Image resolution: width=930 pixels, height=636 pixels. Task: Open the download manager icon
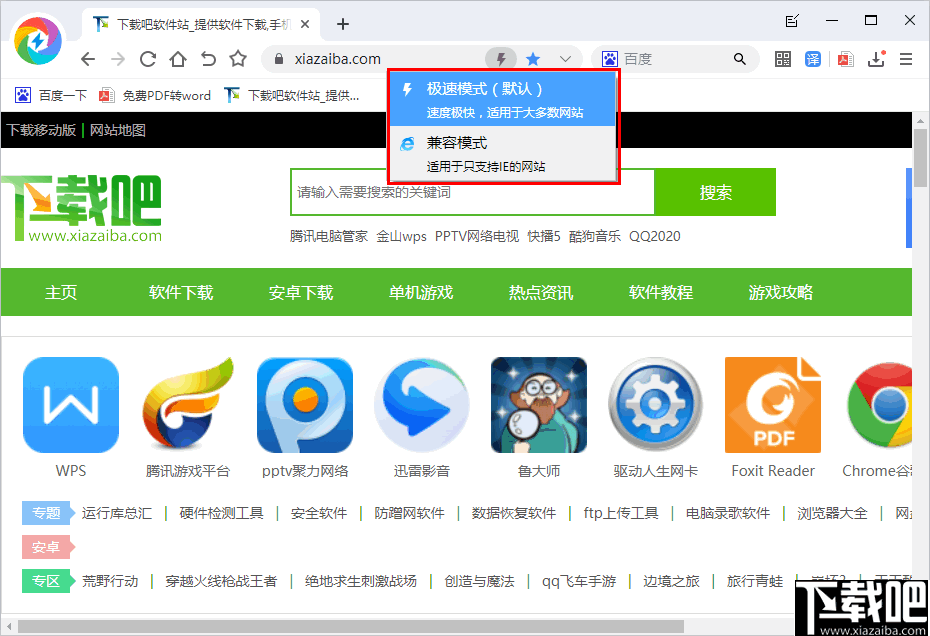877,59
